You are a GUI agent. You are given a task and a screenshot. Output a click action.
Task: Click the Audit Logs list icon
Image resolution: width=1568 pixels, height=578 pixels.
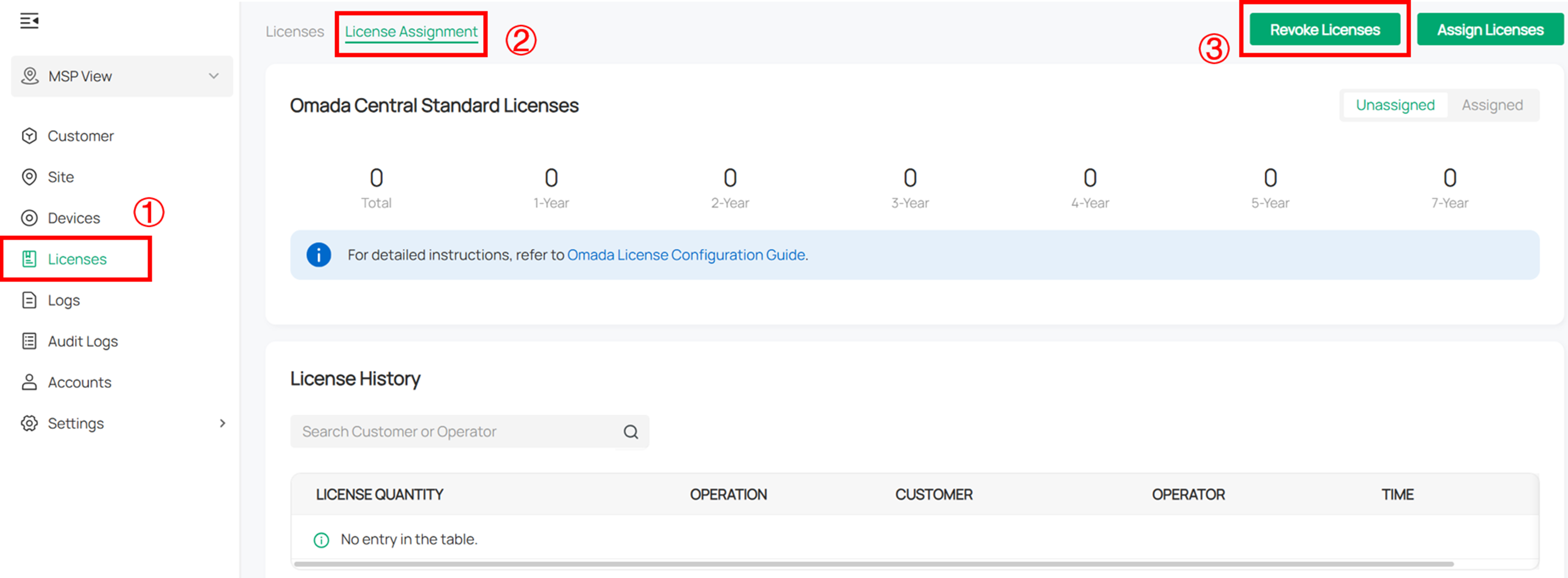29,341
